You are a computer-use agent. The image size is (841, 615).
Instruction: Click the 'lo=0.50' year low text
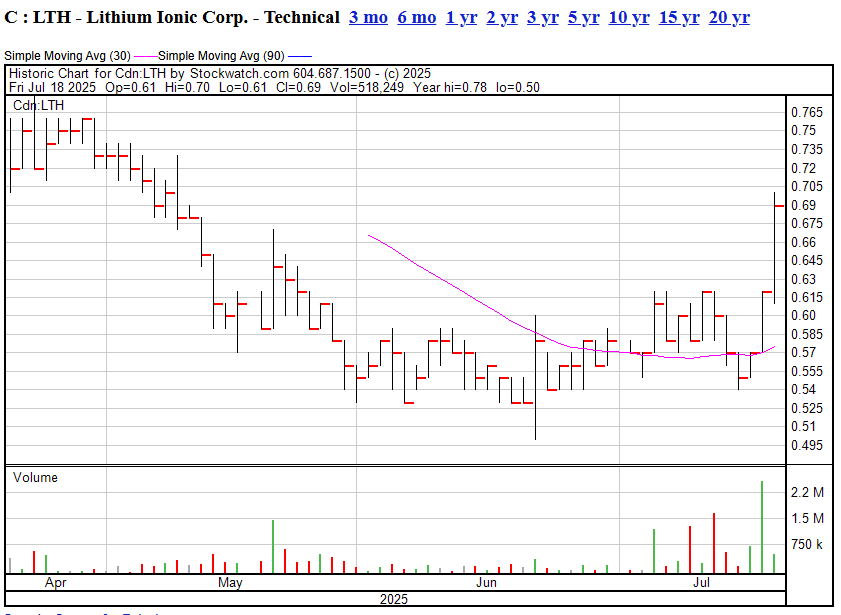click(518, 87)
